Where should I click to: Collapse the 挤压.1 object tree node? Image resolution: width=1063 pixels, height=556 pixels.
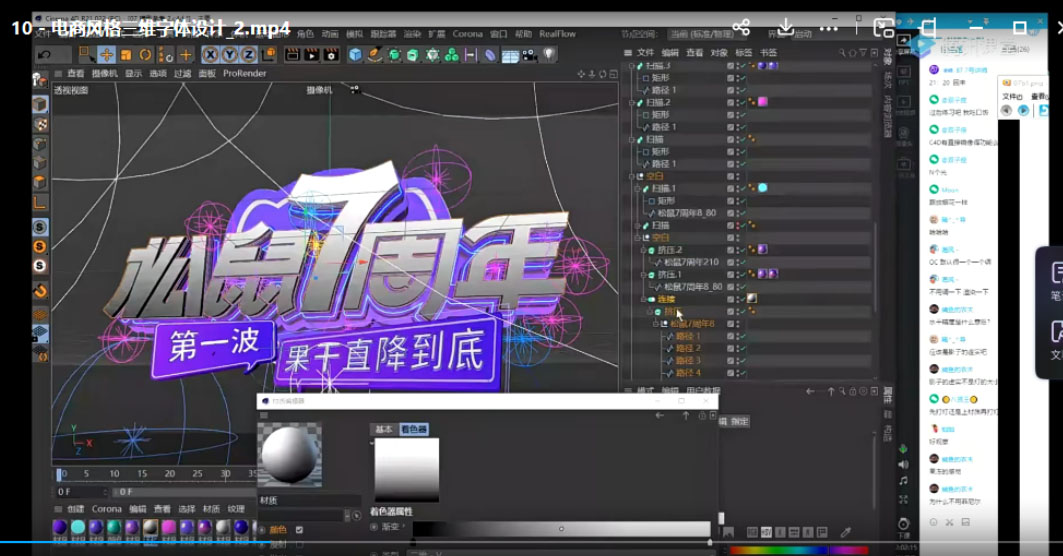643,275
